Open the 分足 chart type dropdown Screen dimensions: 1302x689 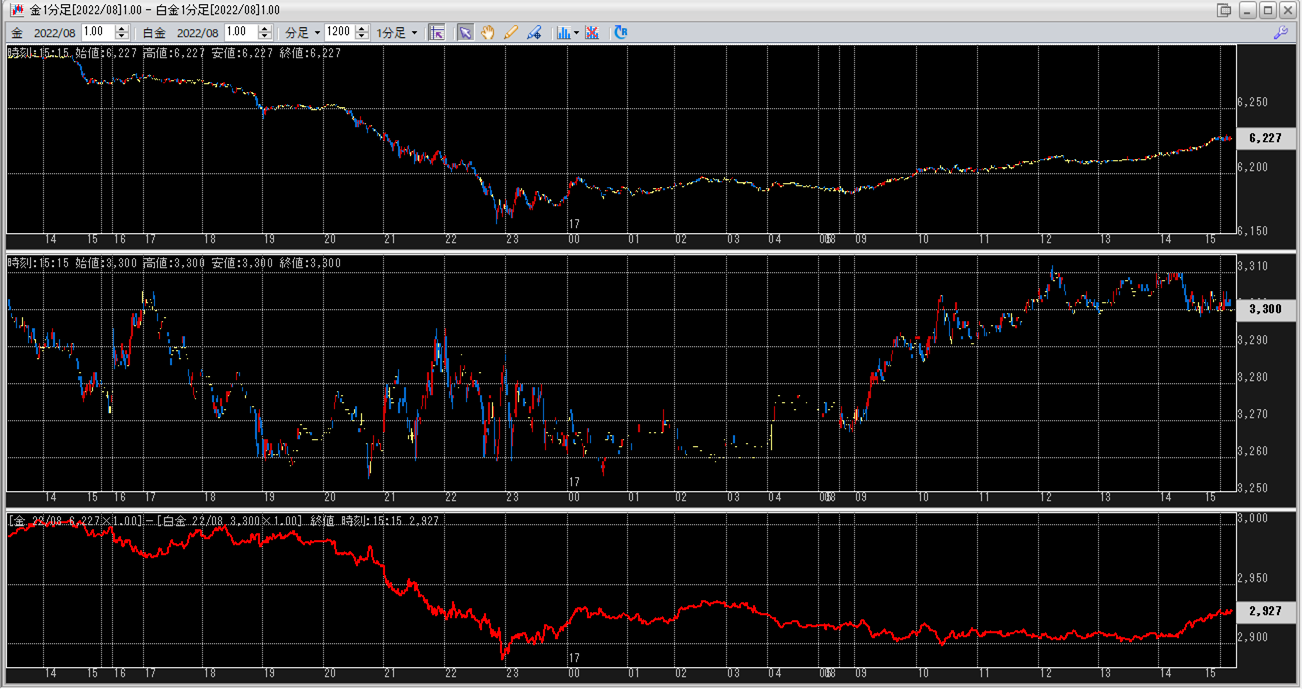coord(303,32)
